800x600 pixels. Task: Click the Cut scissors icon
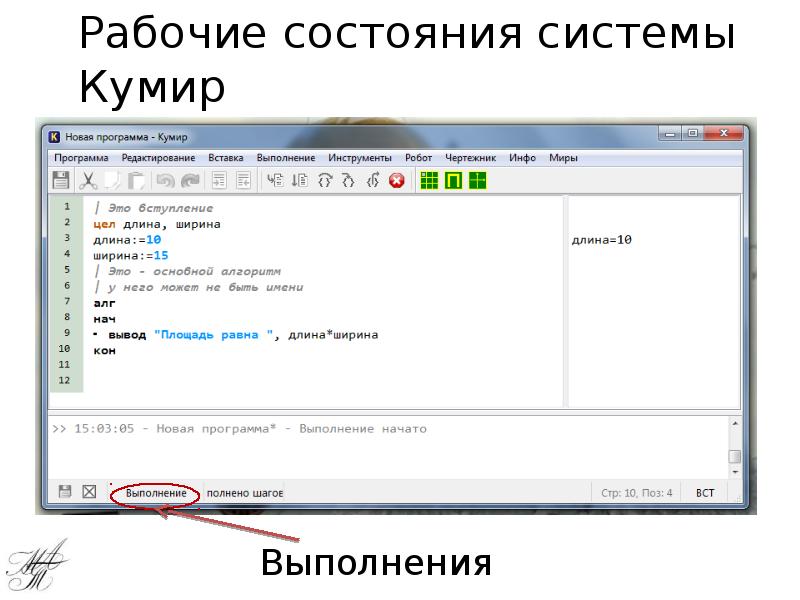point(88,181)
